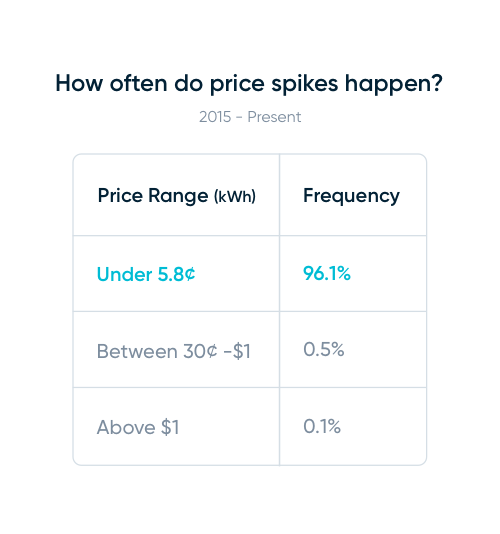Click the word 'spikes' in the heading

[x=304, y=84]
